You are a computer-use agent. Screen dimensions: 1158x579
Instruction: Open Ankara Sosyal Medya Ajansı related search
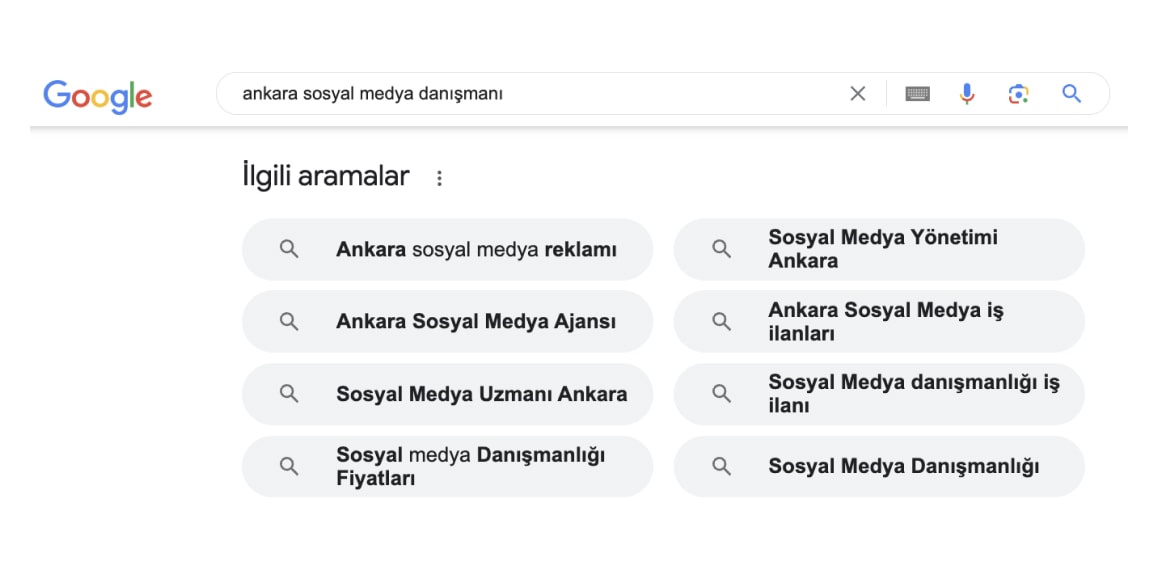(x=448, y=321)
